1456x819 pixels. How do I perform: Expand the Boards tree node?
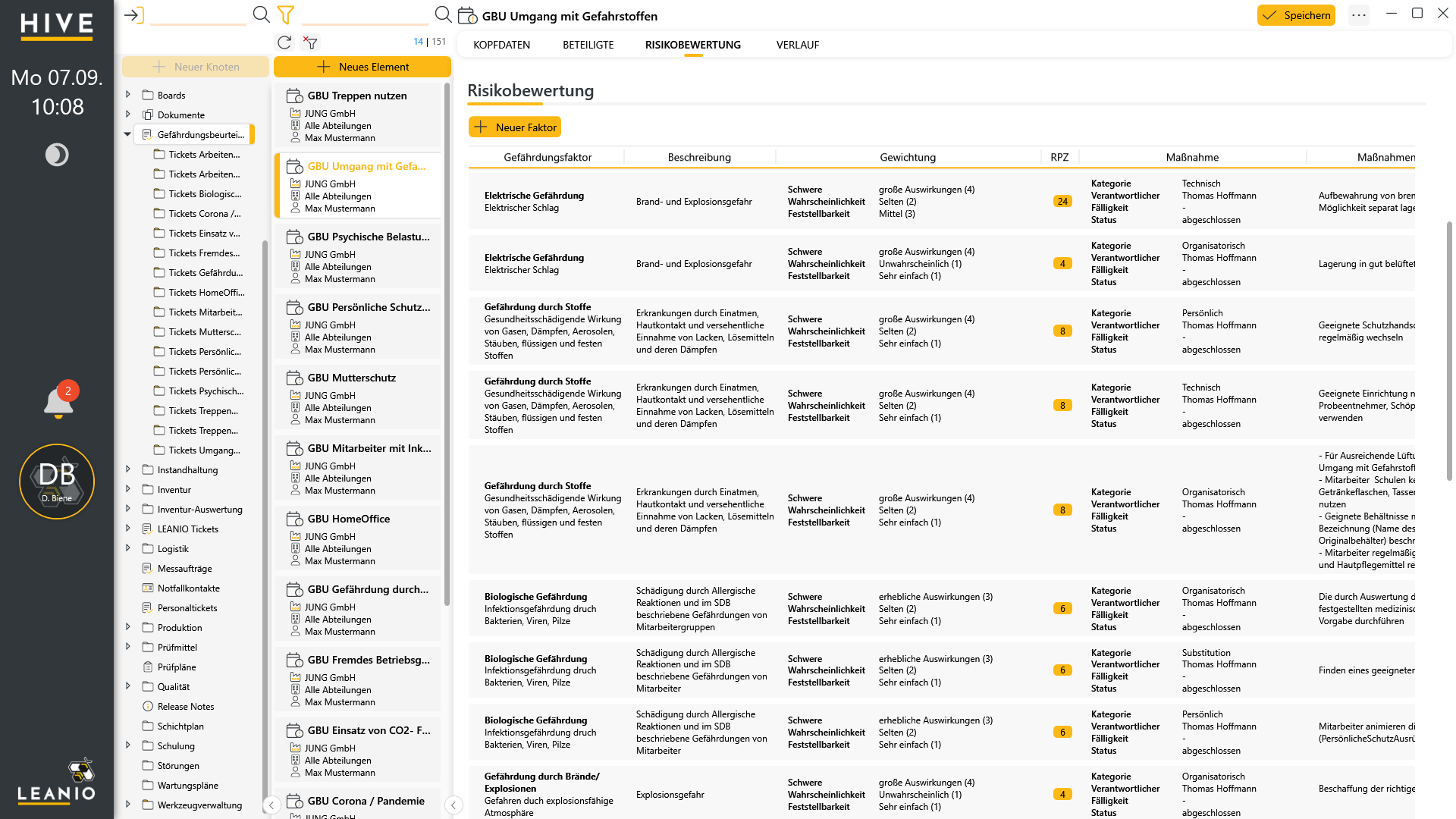coord(127,95)
